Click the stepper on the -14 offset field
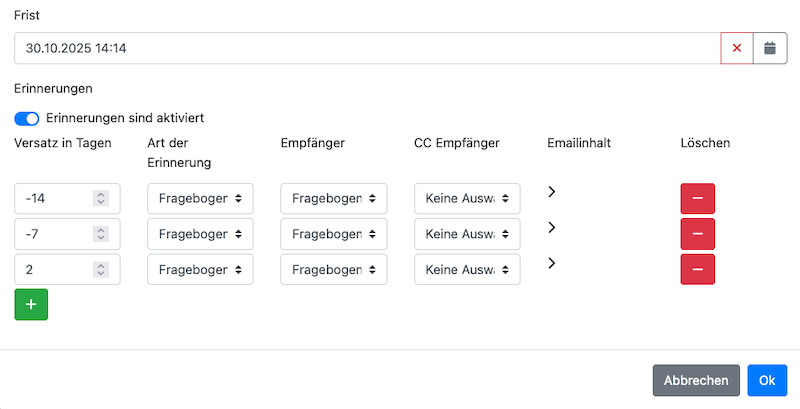The image size is (800, 409). 100,198
